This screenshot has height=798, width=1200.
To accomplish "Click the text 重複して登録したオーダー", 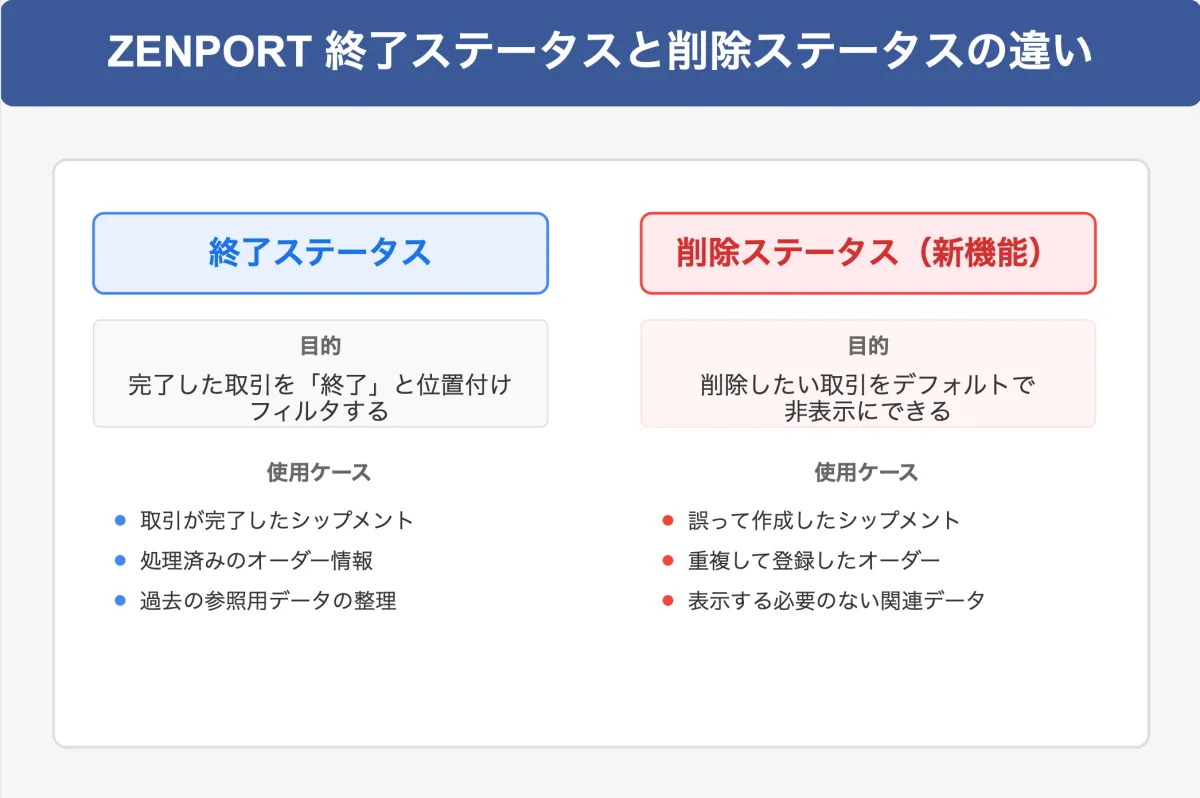I will coord(814,561).
